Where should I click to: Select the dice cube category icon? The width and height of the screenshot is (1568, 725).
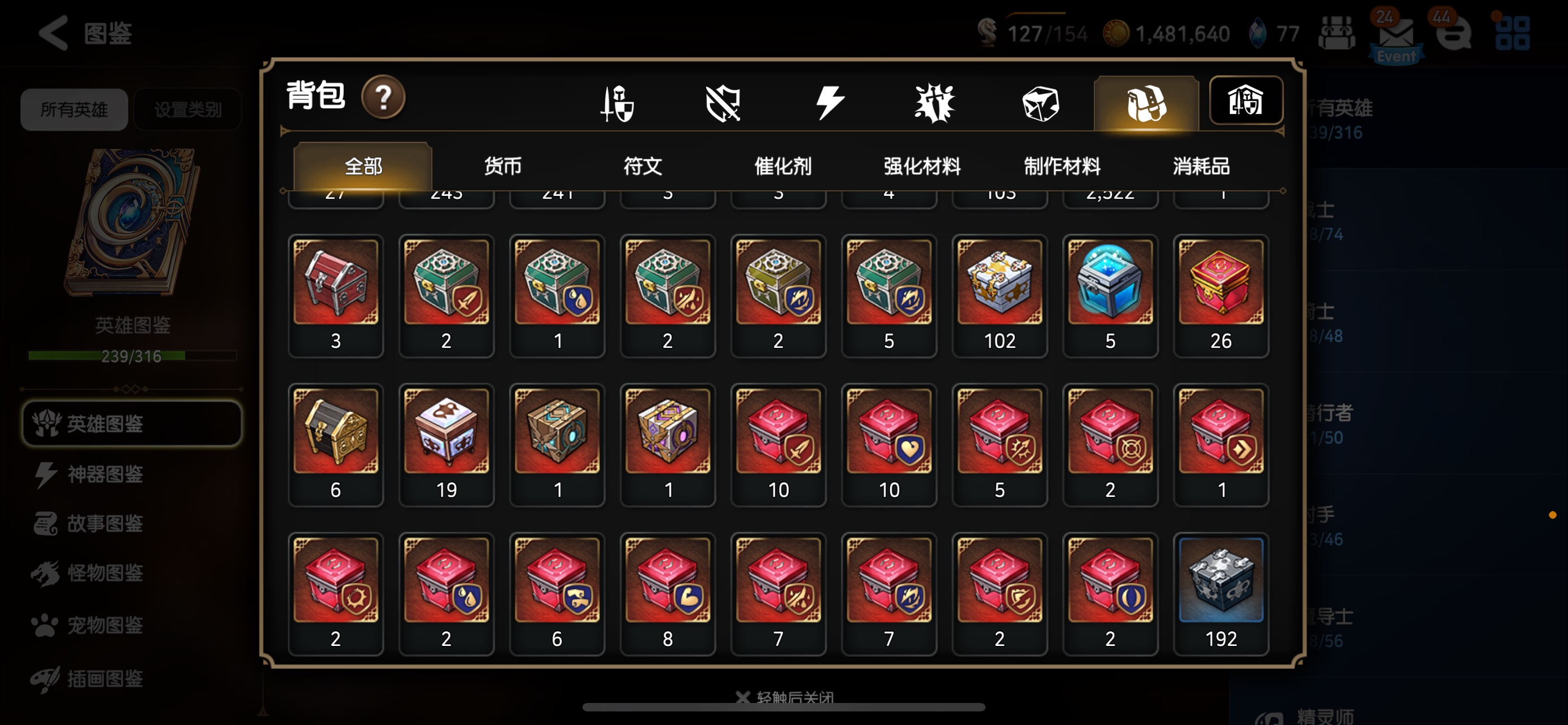click(x=1040, y=103)
